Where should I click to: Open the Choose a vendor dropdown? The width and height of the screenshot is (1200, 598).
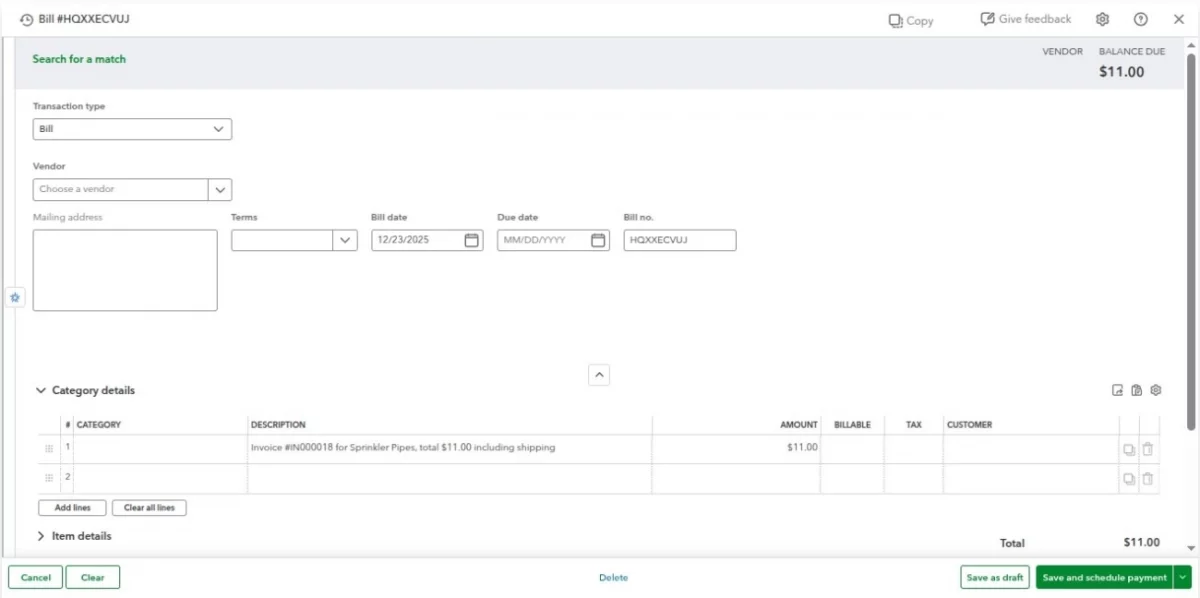219,189
